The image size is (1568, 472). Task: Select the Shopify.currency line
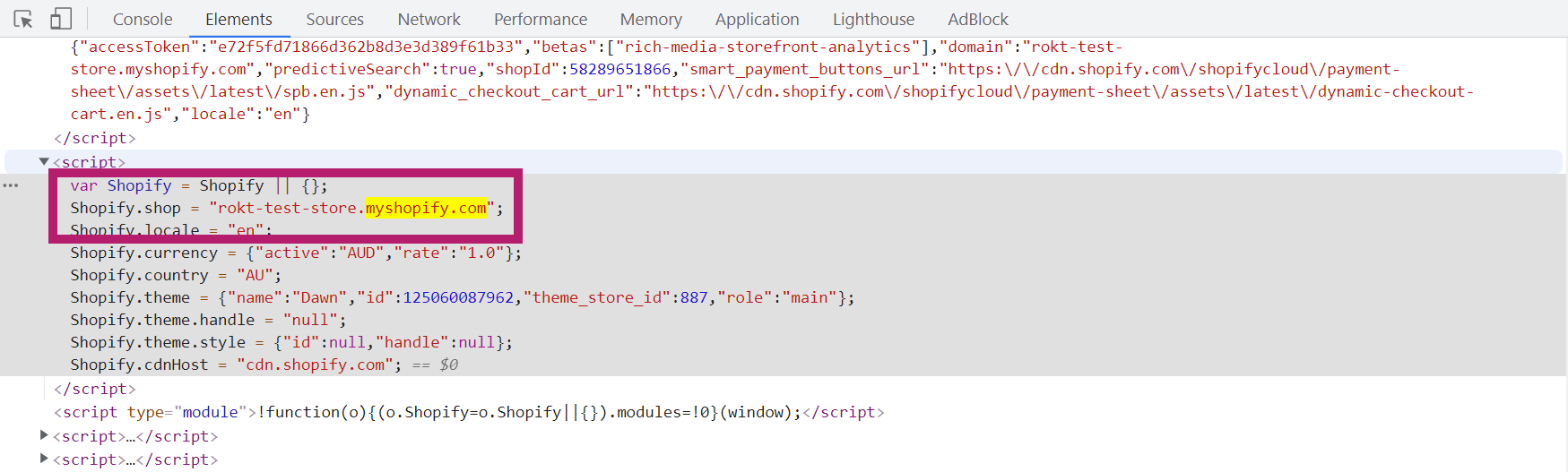(x=296, y=253)
